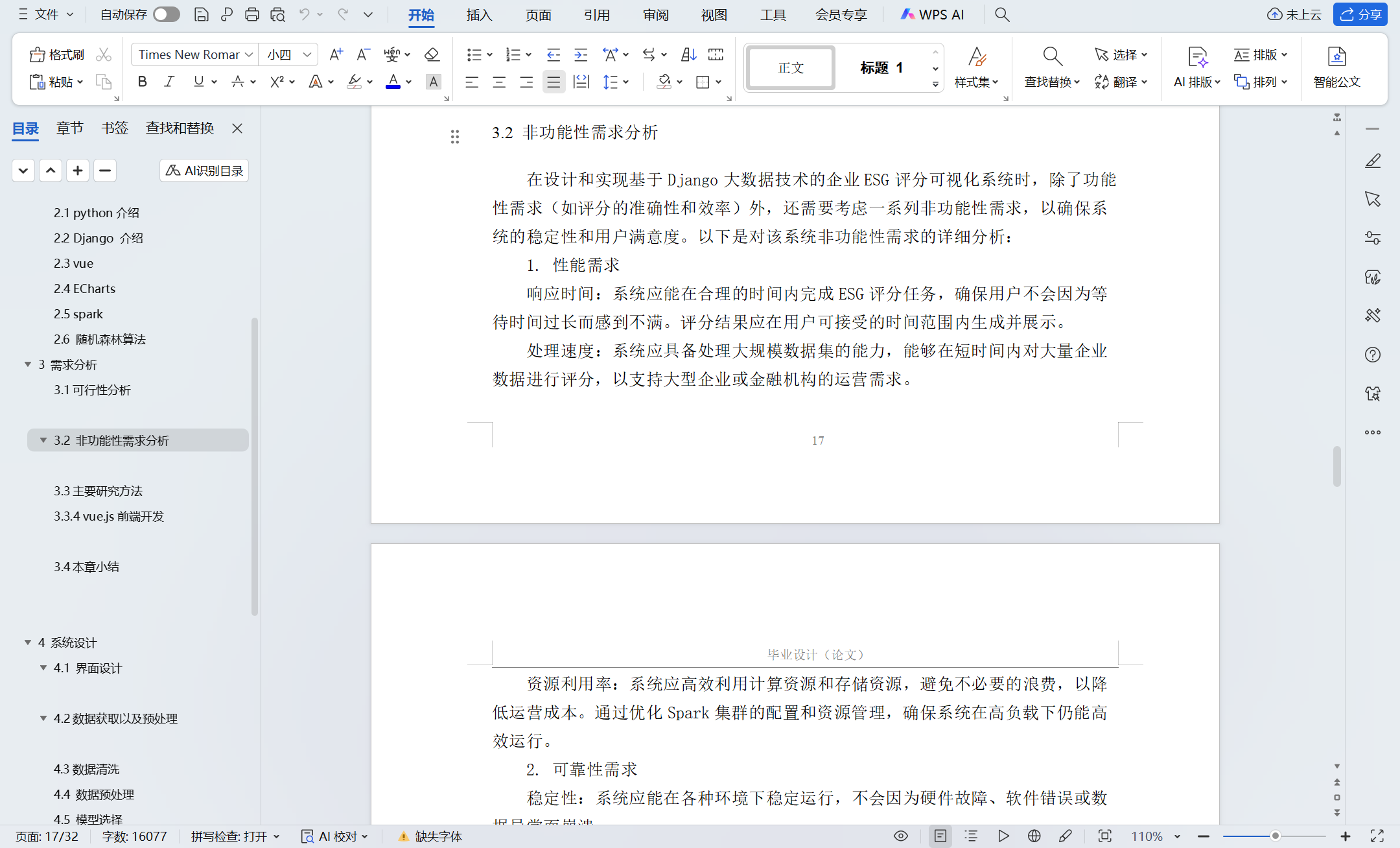Image resolution: width=1400 pixels, height=848 pixels.
Task: Apply Justify alignment
Action: tap(554, 82)
